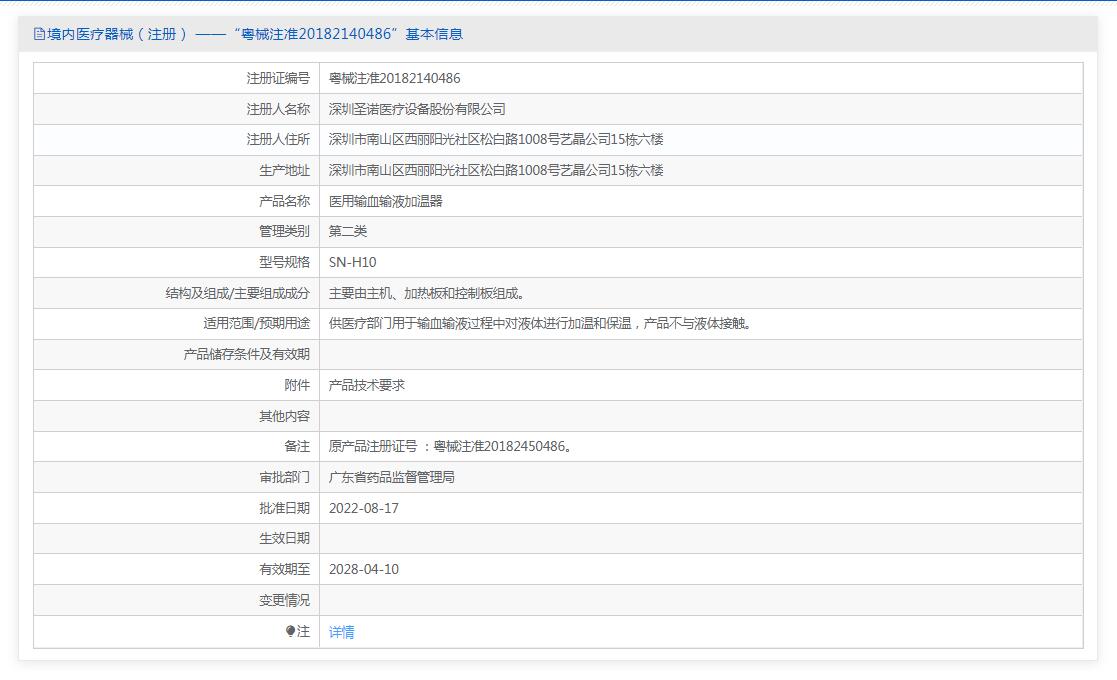Screen dimensions: 1117x680
Task: Click the 第二类 management category value
Action: (x=348, y=232)
